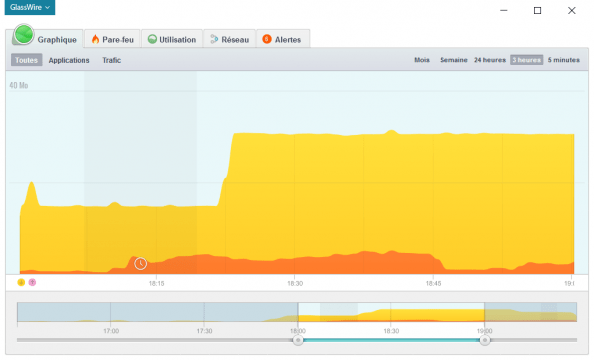Open the GlassWire dropdown menu

click(30, 7)
